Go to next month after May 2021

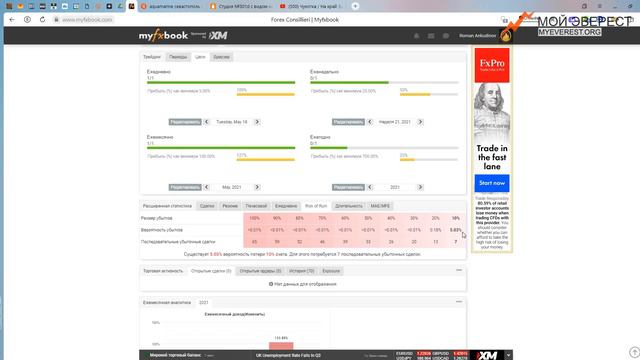(257, 187)
